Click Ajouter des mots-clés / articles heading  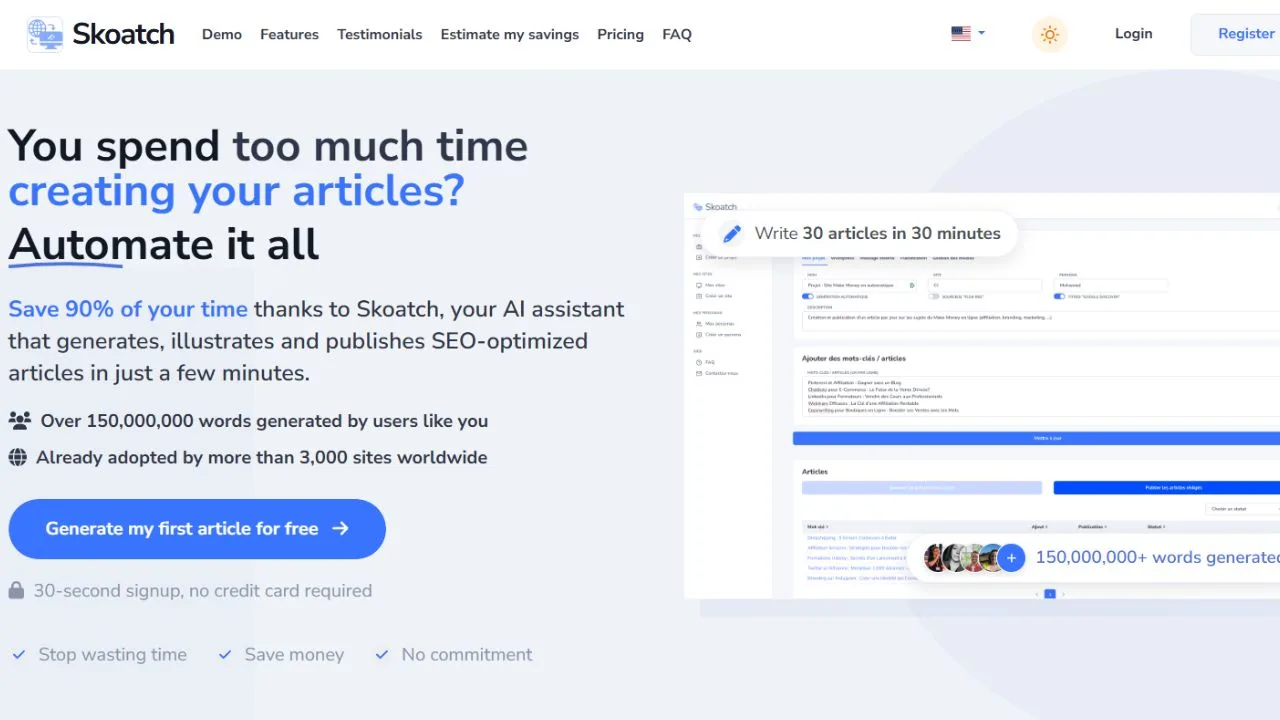(x=854, y=358)
